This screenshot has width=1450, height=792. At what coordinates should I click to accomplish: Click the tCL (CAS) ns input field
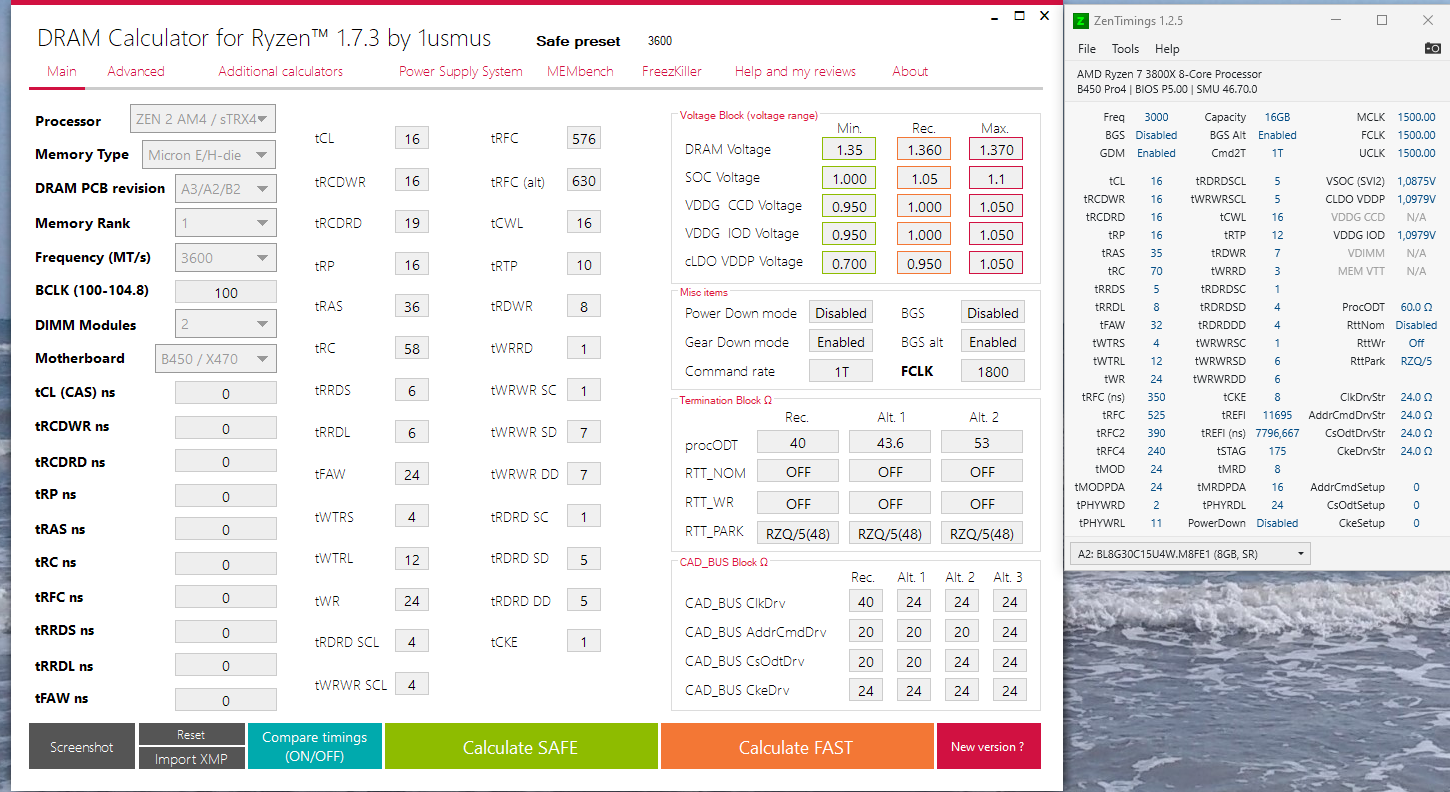(226, 393)
